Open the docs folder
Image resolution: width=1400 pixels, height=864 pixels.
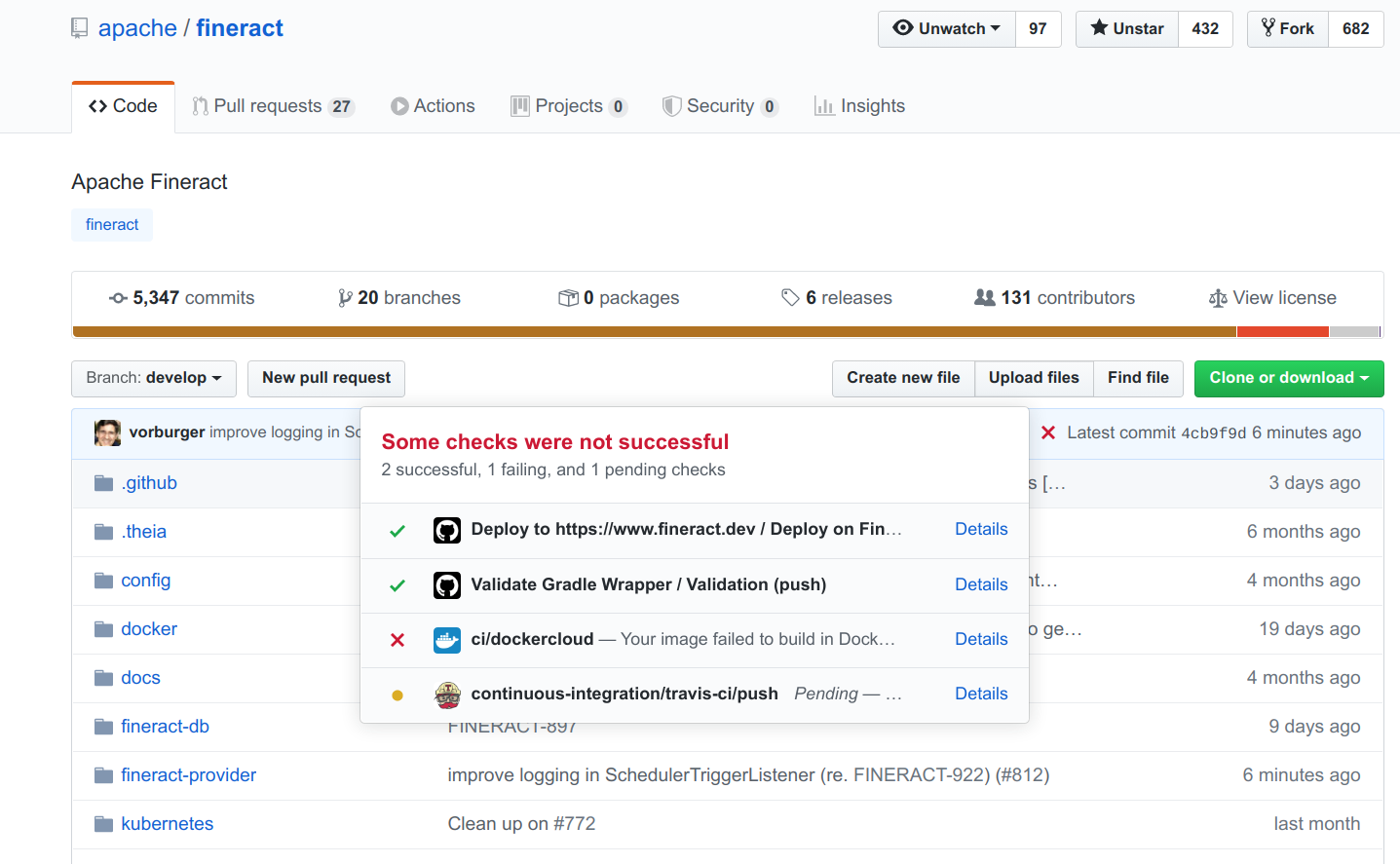(x=140, y=678)
